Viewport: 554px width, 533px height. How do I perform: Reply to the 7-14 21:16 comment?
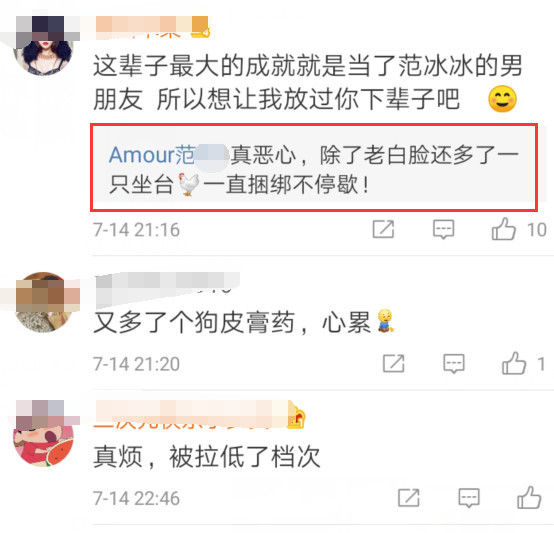point(443,229)
